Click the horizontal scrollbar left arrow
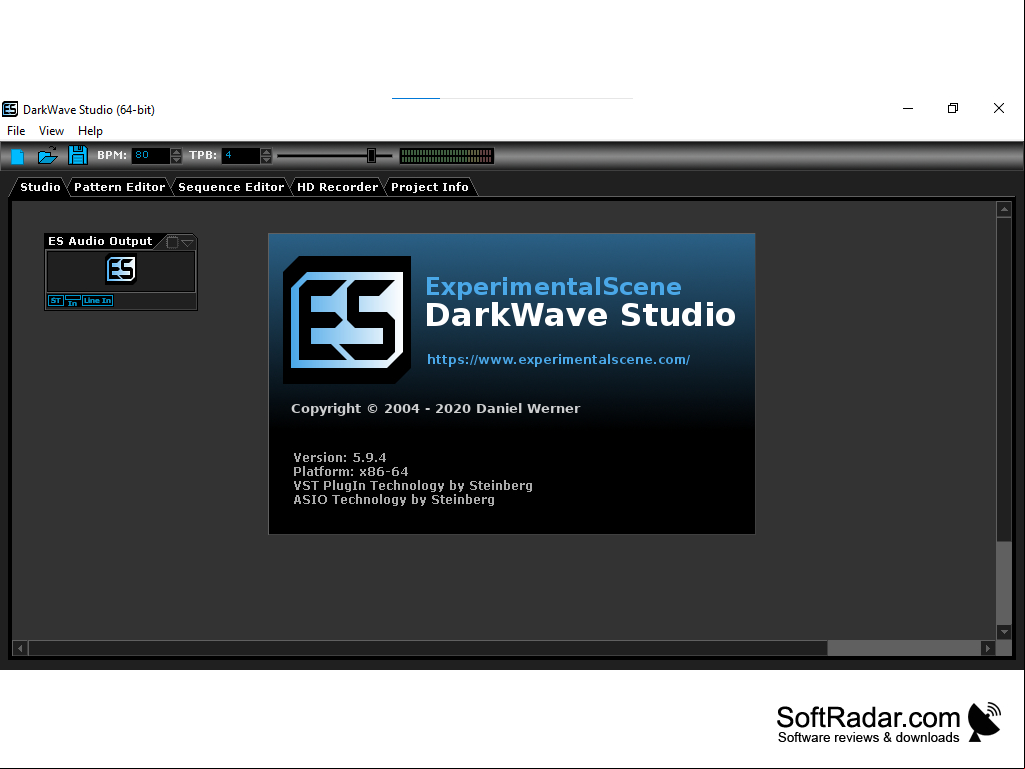 pyautogui.click(x=20, y=648)
